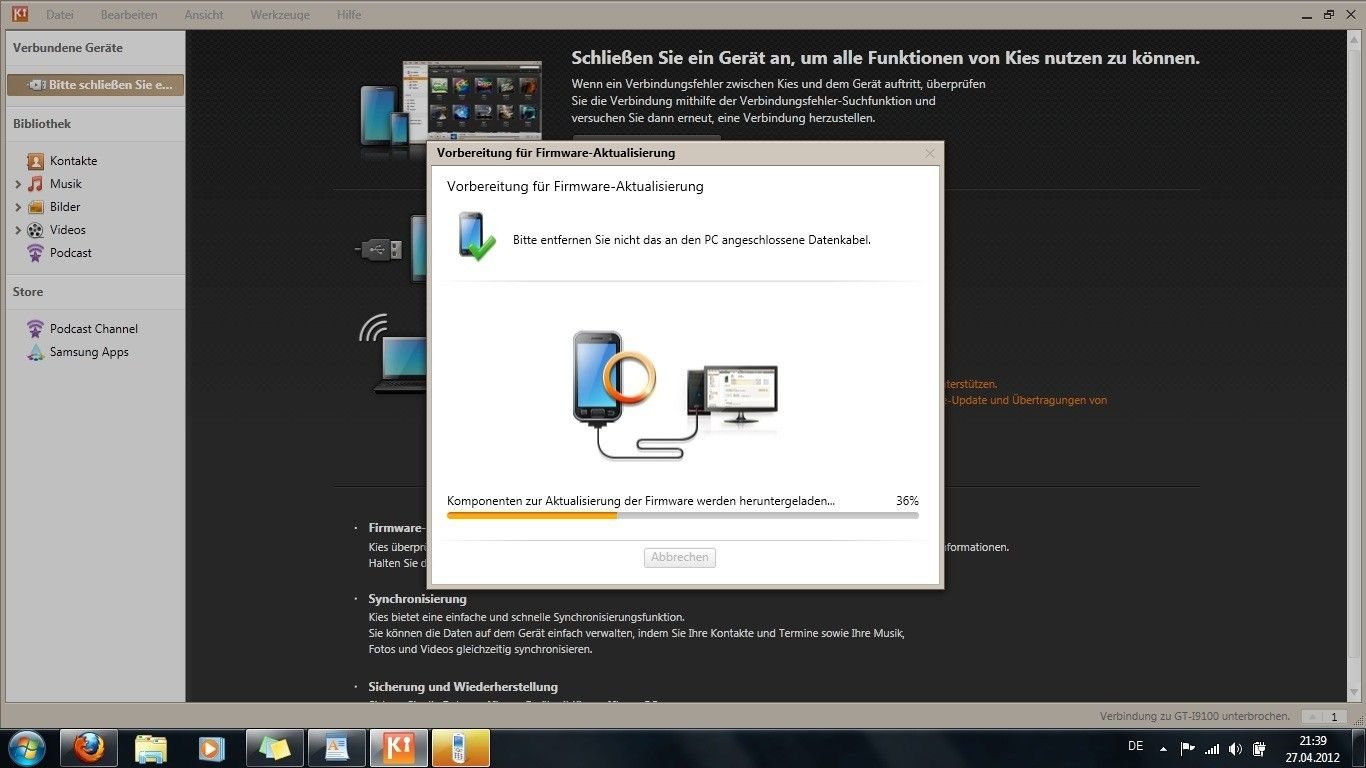Click the Abbrechen button in the dialog
1366x768 pixels.
tap(680, 557)
